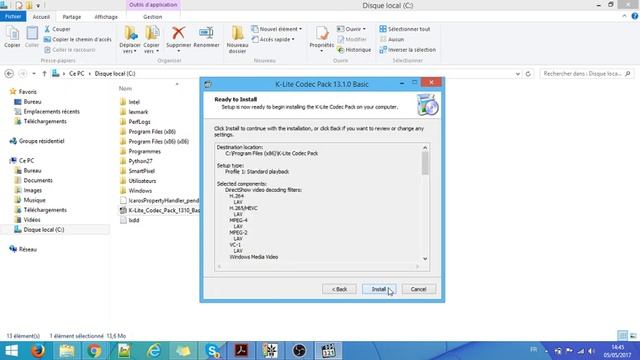Click Couper scissors in ribbon
The width and height of the screenshot is (640, 360).
(x=58, y=29)
